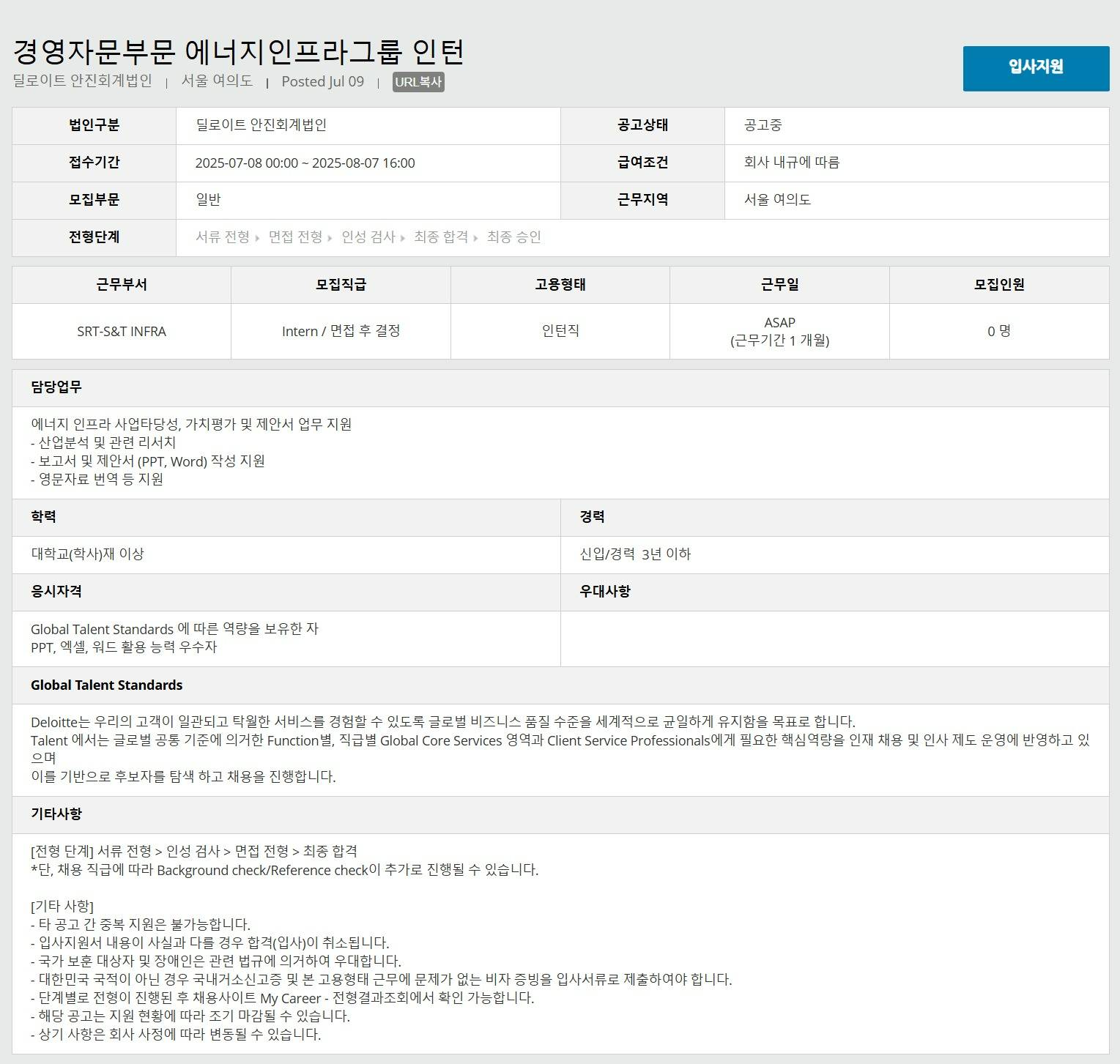Click line [전형 단계] 서류 전형 > 인성 검사
The height and width of the screenshot is (1064, 1120).
coord(194,851)
